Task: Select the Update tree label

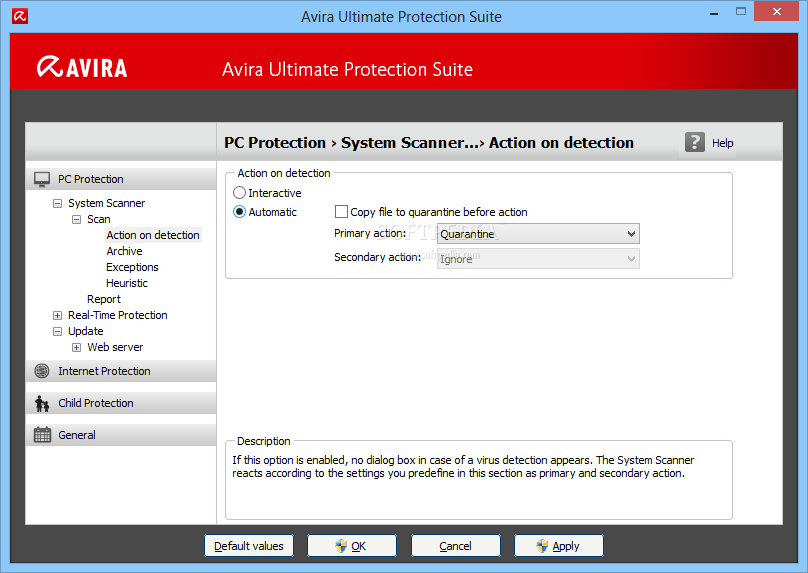Action: [x=86, y=331]
